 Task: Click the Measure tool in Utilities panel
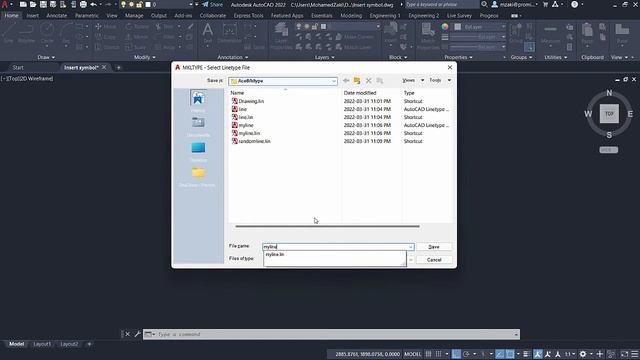coord(550,33)
